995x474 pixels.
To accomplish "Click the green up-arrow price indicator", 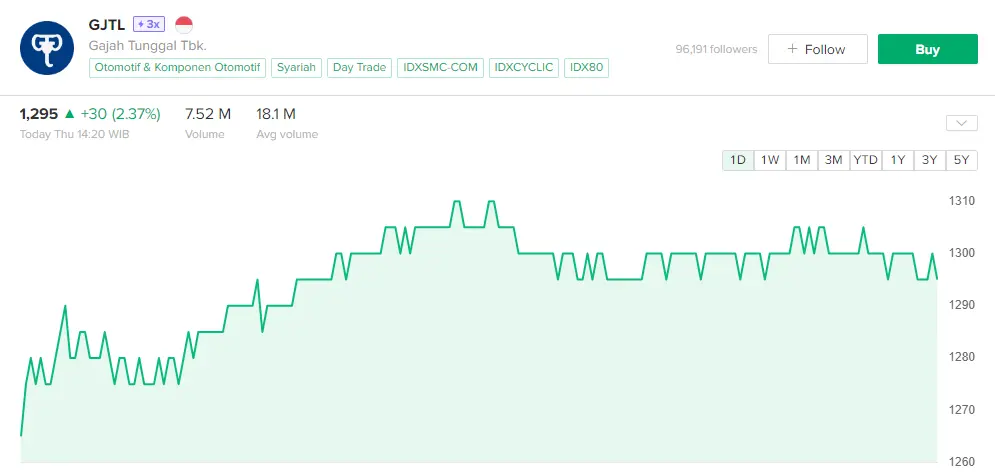I will [x=70, y=114].
